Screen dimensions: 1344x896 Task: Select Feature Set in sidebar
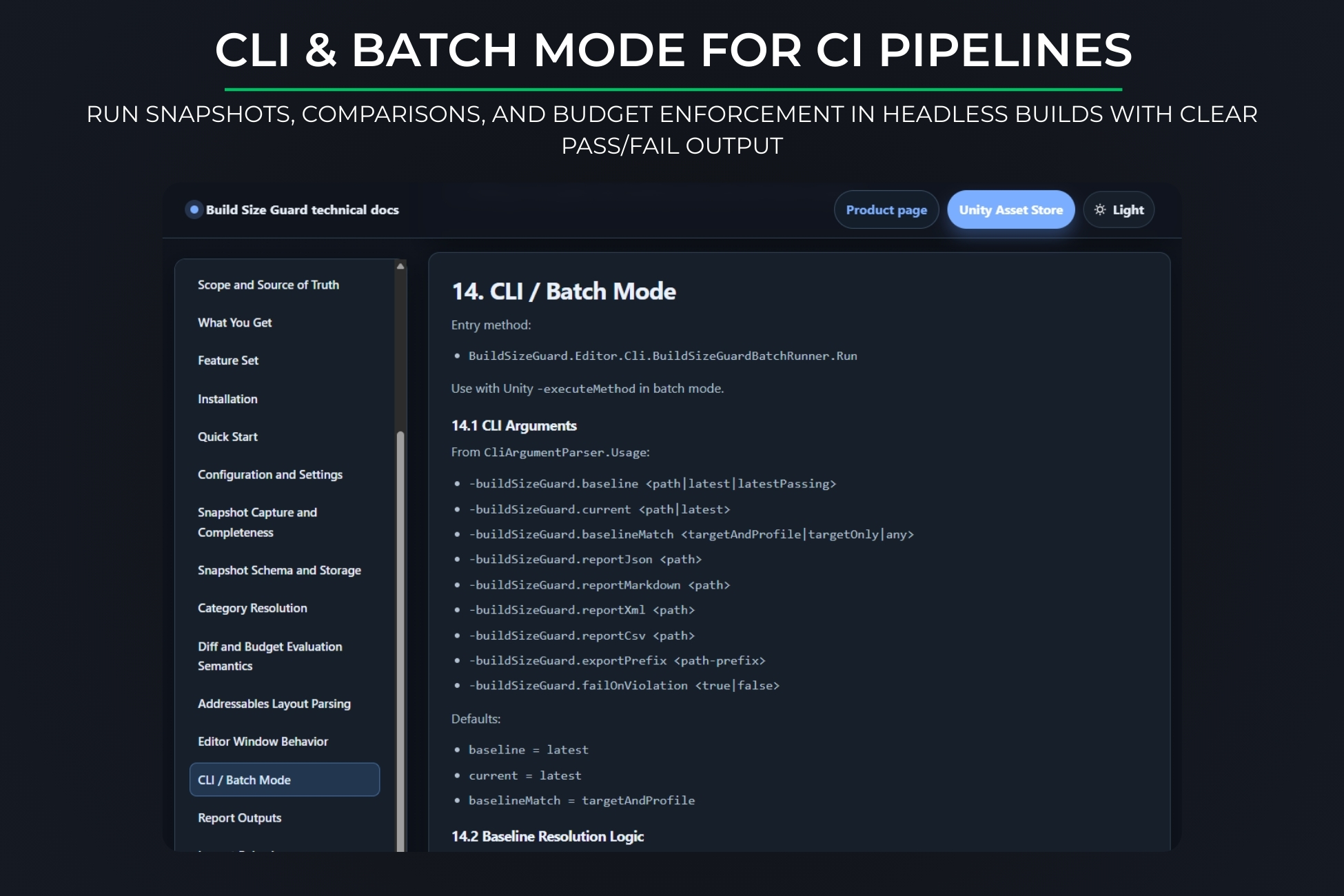[x=228, y=360]
